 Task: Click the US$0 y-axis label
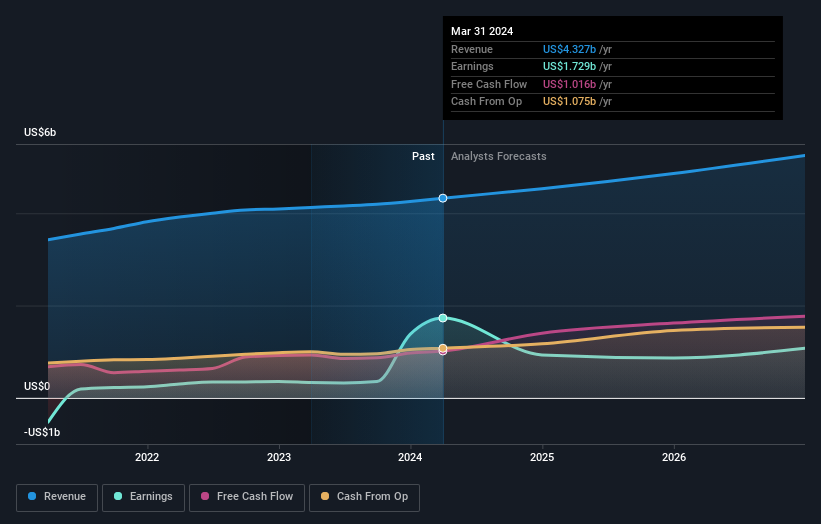tap(37, 386)
